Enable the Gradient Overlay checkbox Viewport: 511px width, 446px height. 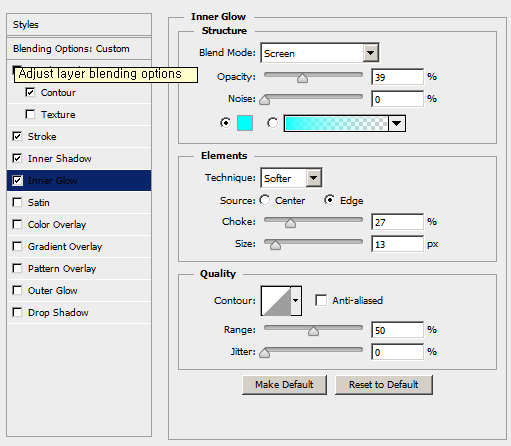[17, 246]
